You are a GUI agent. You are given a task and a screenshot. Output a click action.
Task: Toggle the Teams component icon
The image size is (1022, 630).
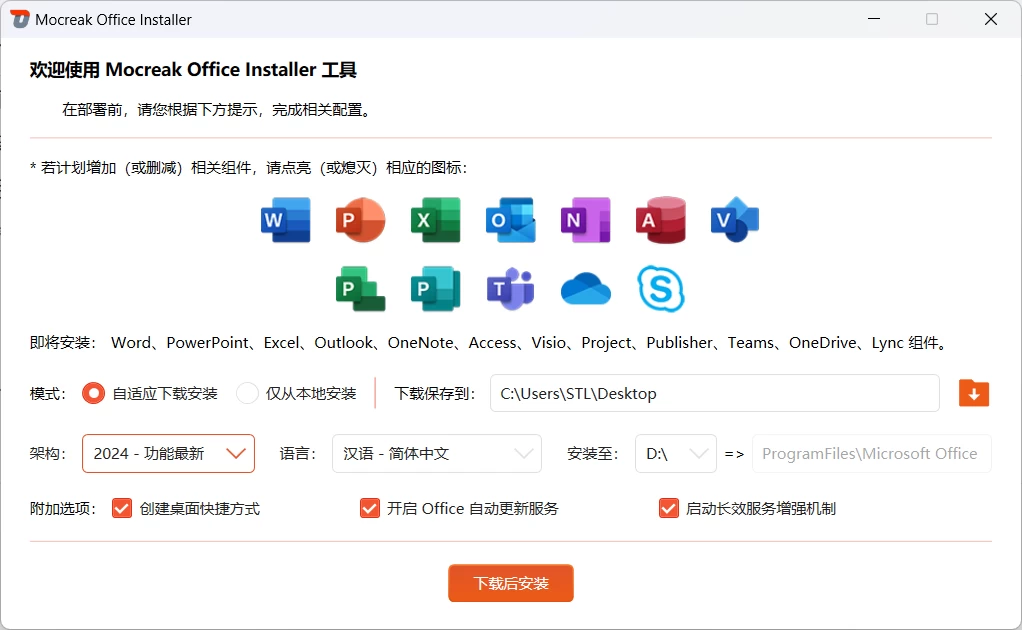coord(510,289)
